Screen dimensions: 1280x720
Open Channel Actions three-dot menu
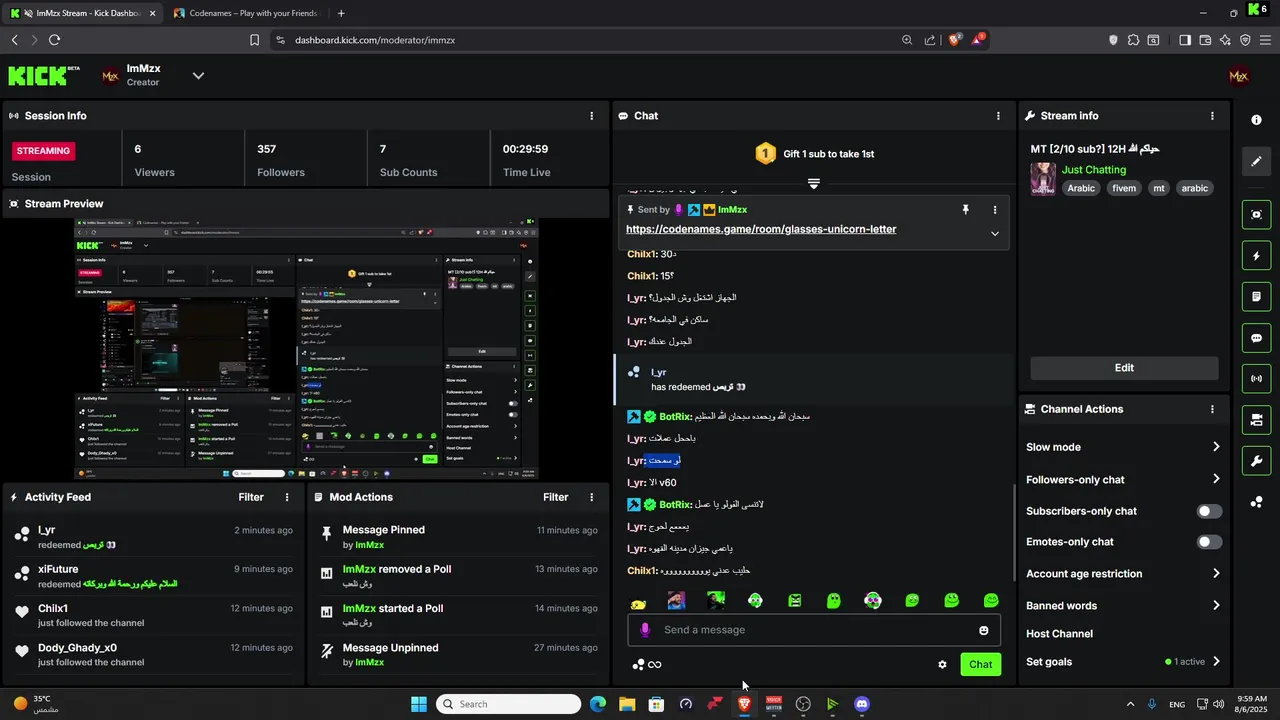1212,409
